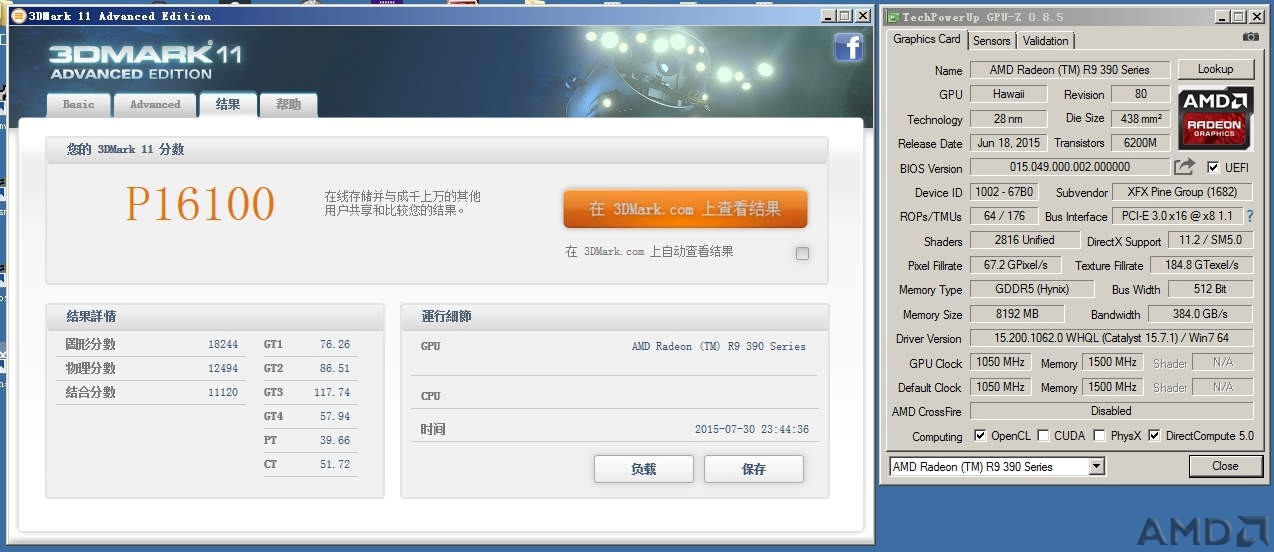Click the Memory Size 8192 MB field
Screen dimensions: 1274x552
[1018, 314]
